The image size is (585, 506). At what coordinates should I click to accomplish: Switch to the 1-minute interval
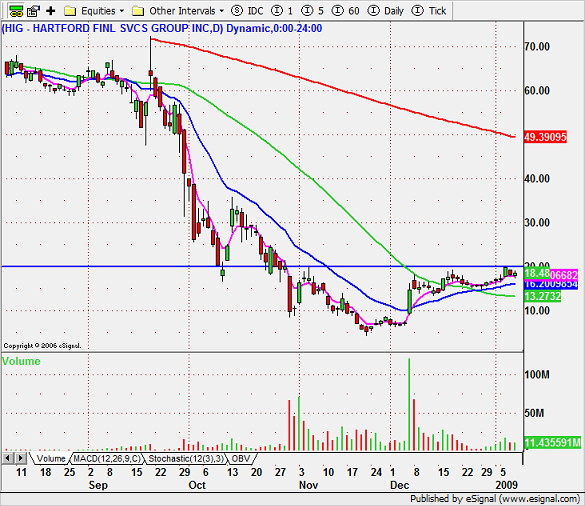point(282,11)
